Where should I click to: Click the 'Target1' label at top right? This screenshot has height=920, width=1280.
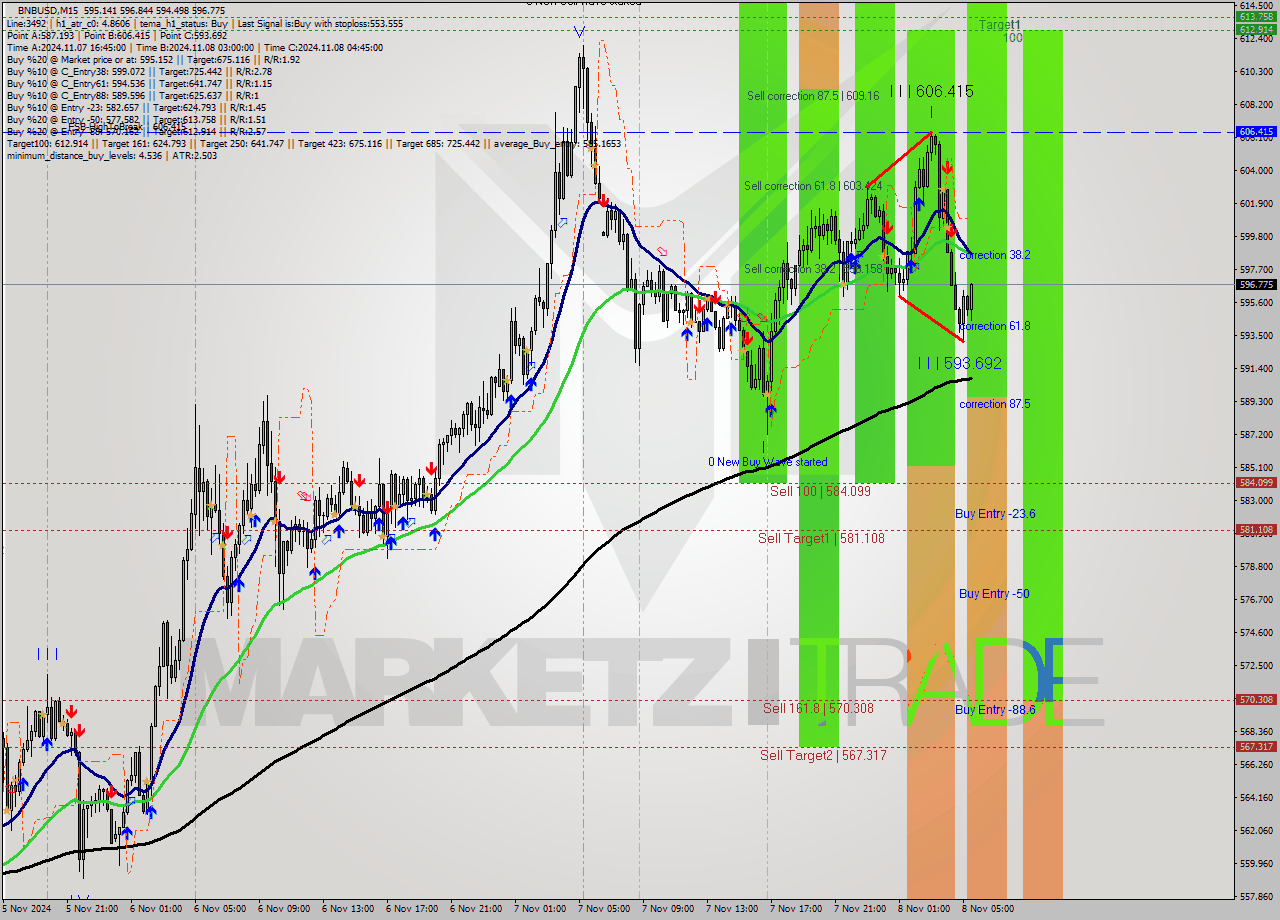pyautogui.click(x=999, y=24)
